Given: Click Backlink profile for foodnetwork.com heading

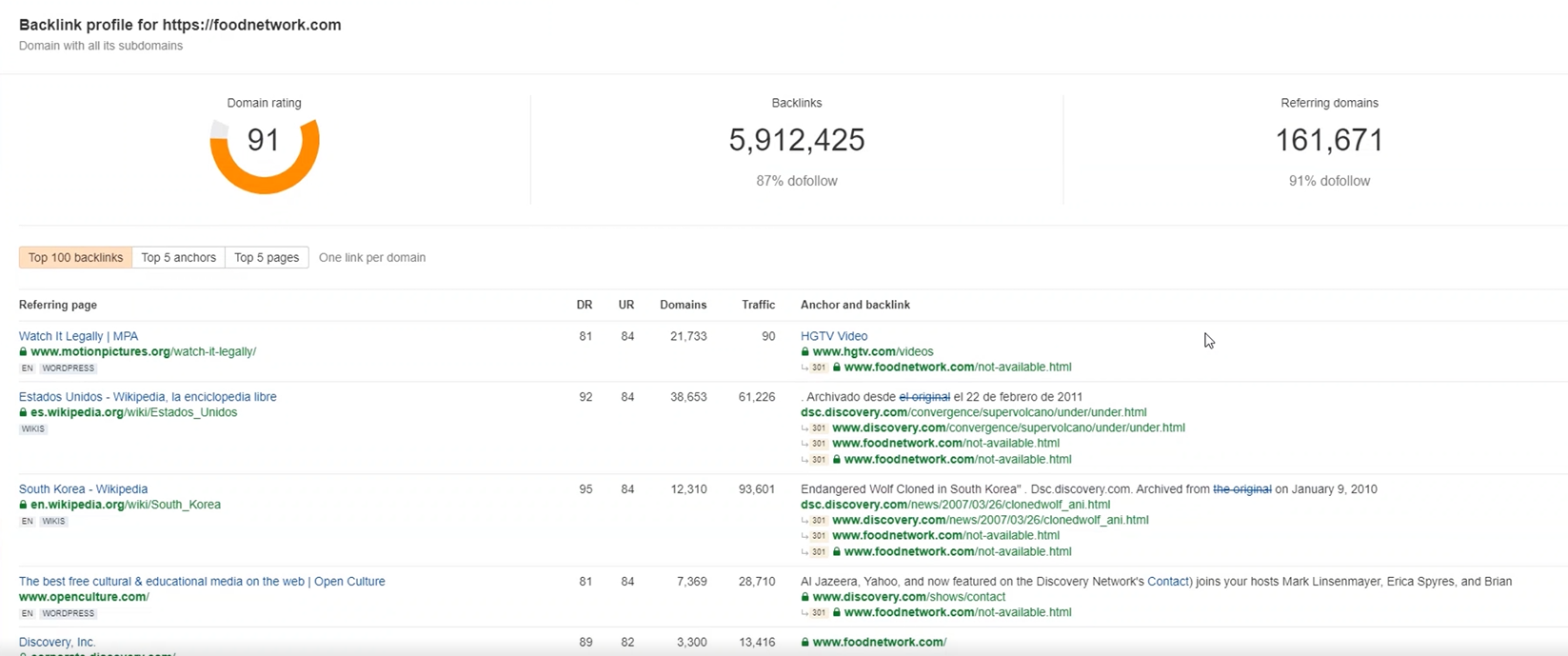Looking at the screenshot, I should tap(180, 25).
